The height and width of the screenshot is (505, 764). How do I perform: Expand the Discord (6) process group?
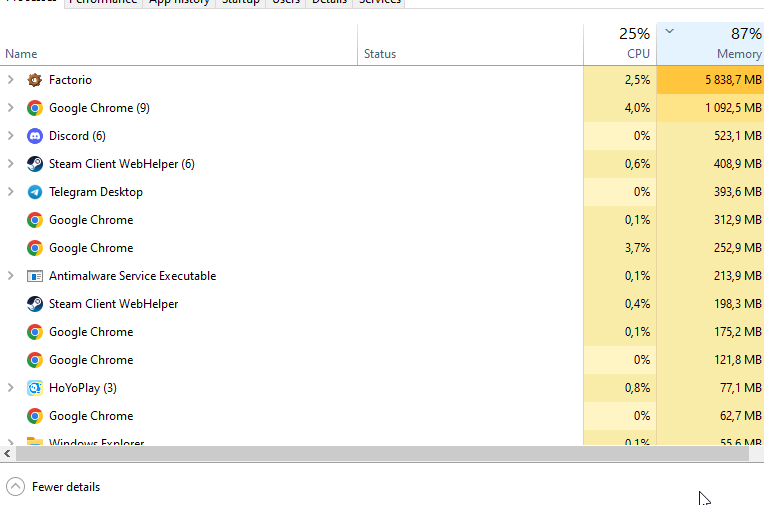[x=10, y=136]
